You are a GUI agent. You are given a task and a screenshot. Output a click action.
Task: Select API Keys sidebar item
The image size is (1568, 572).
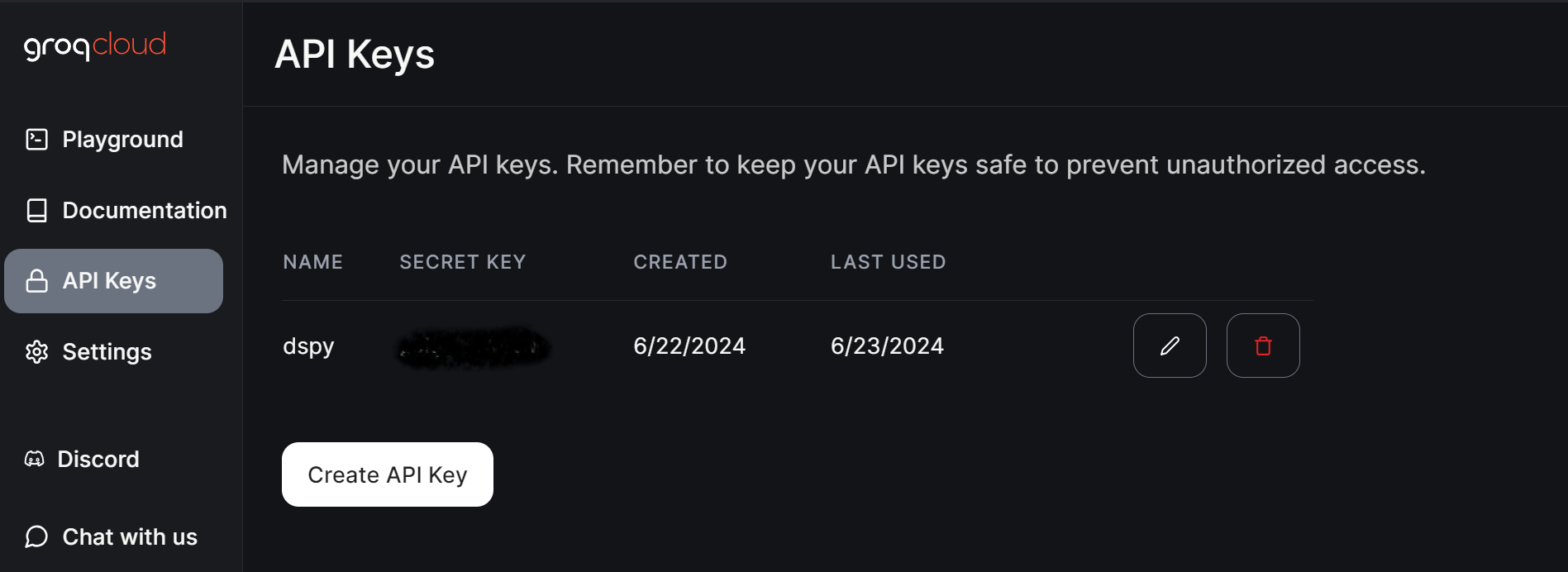[x=109, y=281]
